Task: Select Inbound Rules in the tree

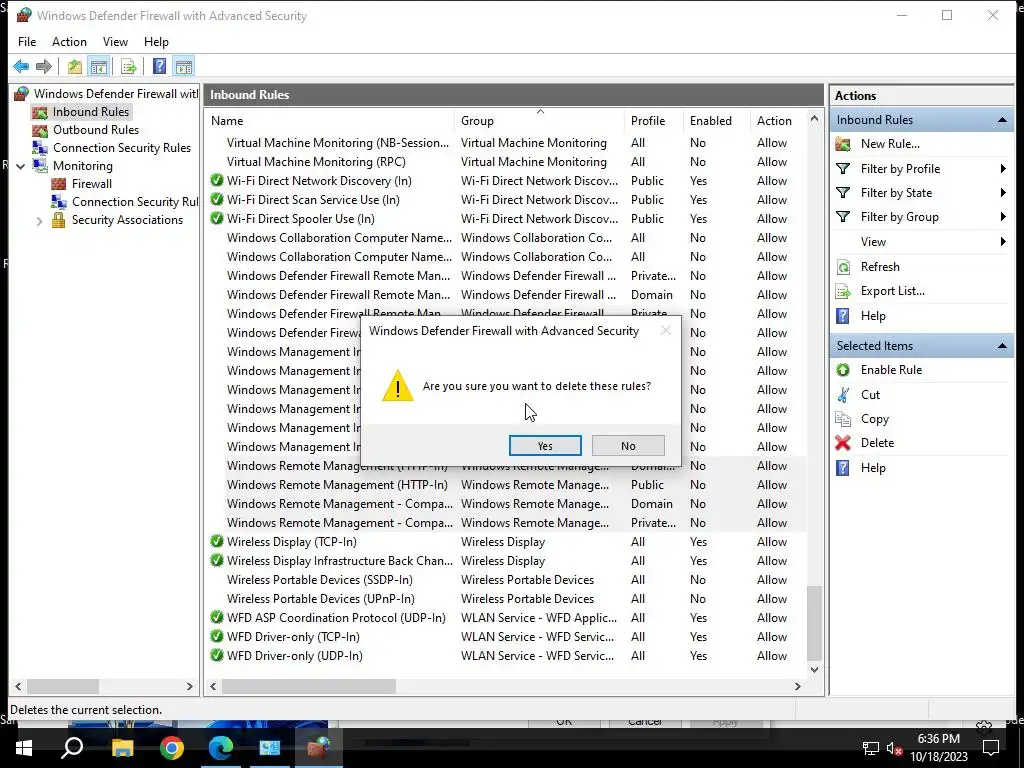Action: [x=90, y=112]
